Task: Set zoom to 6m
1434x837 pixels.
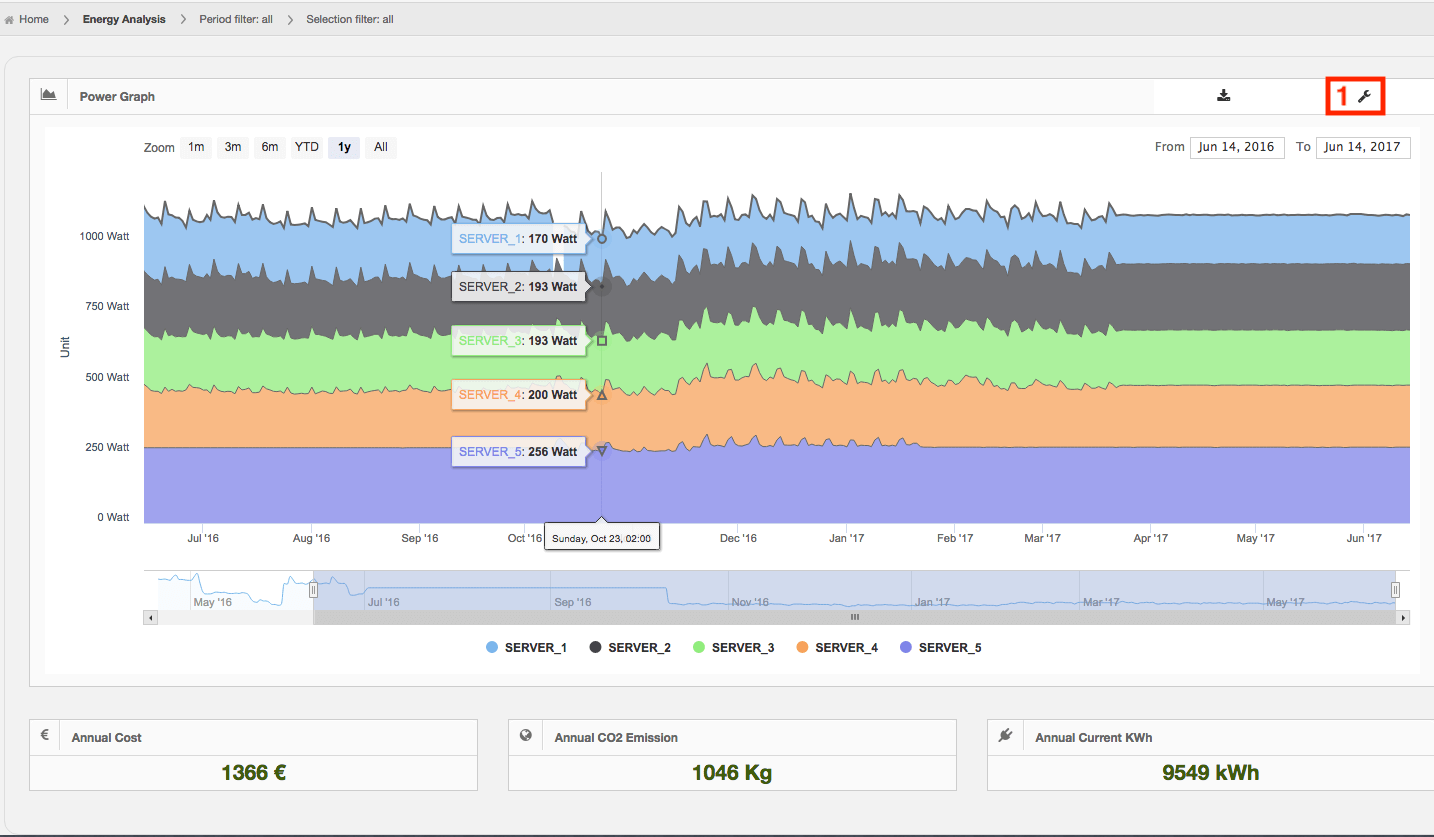Action: pyautogui.click(x=270, y=147)
